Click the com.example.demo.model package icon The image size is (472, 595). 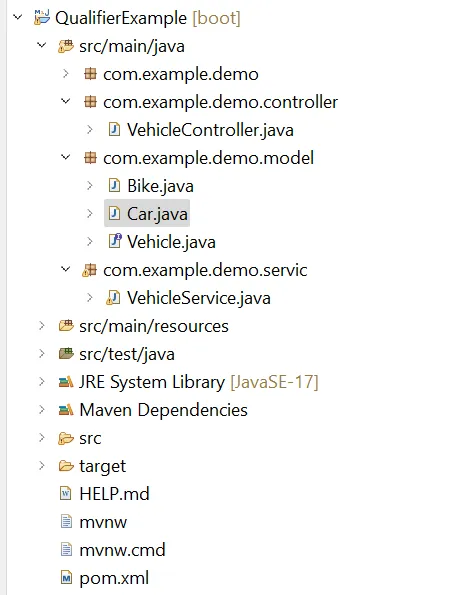pos(90,157)
